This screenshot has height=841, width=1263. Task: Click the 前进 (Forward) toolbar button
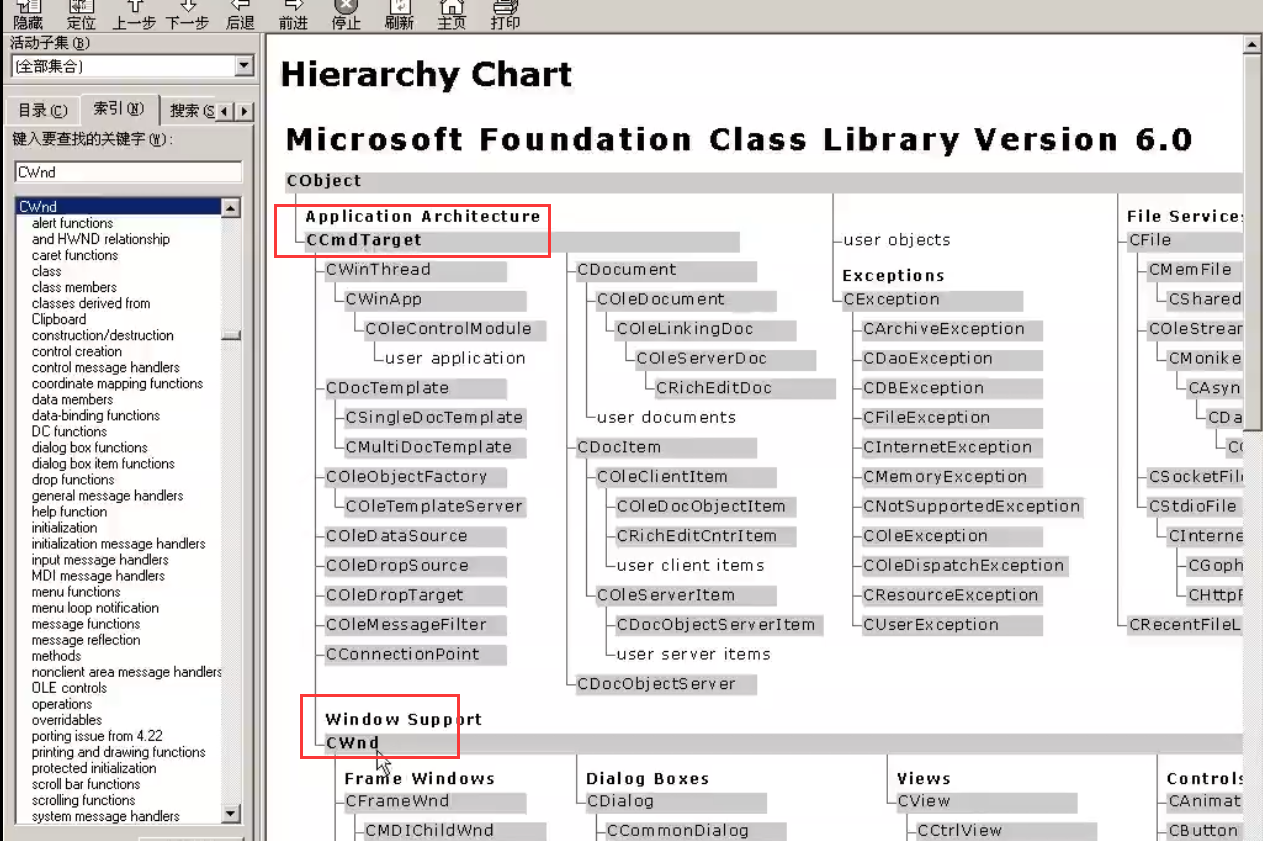point(293,14)
